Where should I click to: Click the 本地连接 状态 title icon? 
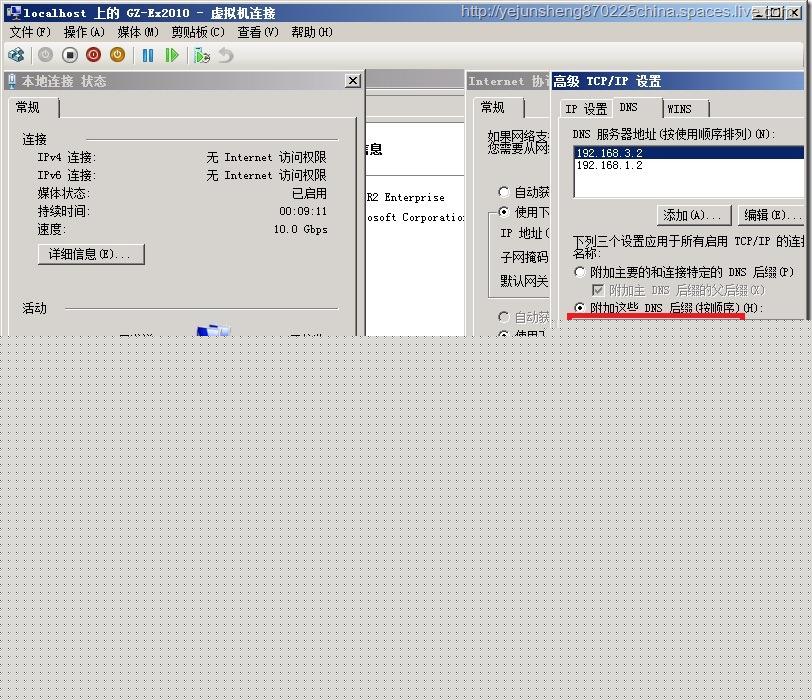pyautogui.click(x=12, y=81)
